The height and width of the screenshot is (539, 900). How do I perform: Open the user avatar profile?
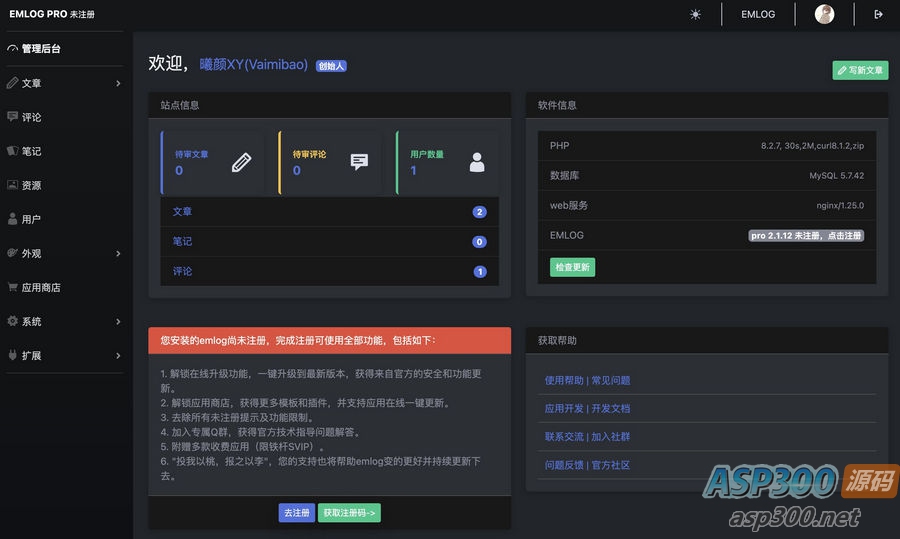click(824, 14)
